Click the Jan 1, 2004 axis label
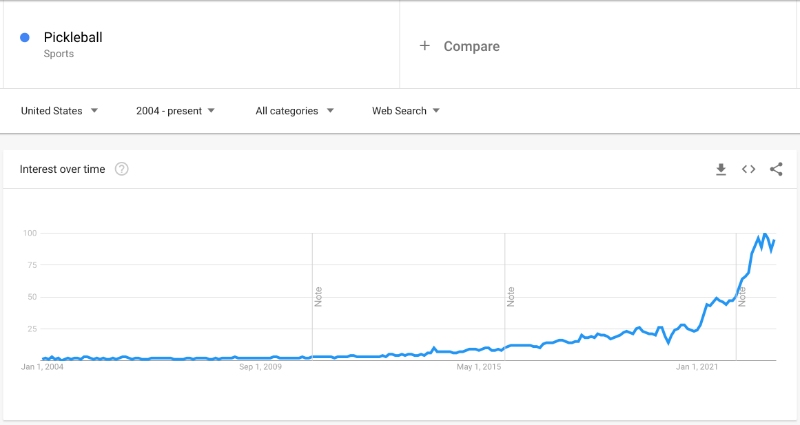The height and width of the screenshot is (425, 800). (42, 368)
